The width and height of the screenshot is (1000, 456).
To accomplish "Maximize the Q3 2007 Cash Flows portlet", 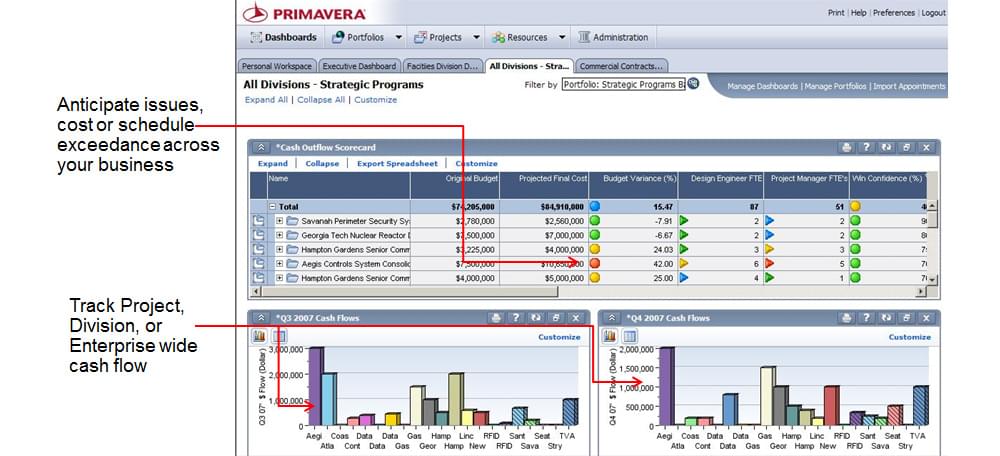I will [555, 318].
